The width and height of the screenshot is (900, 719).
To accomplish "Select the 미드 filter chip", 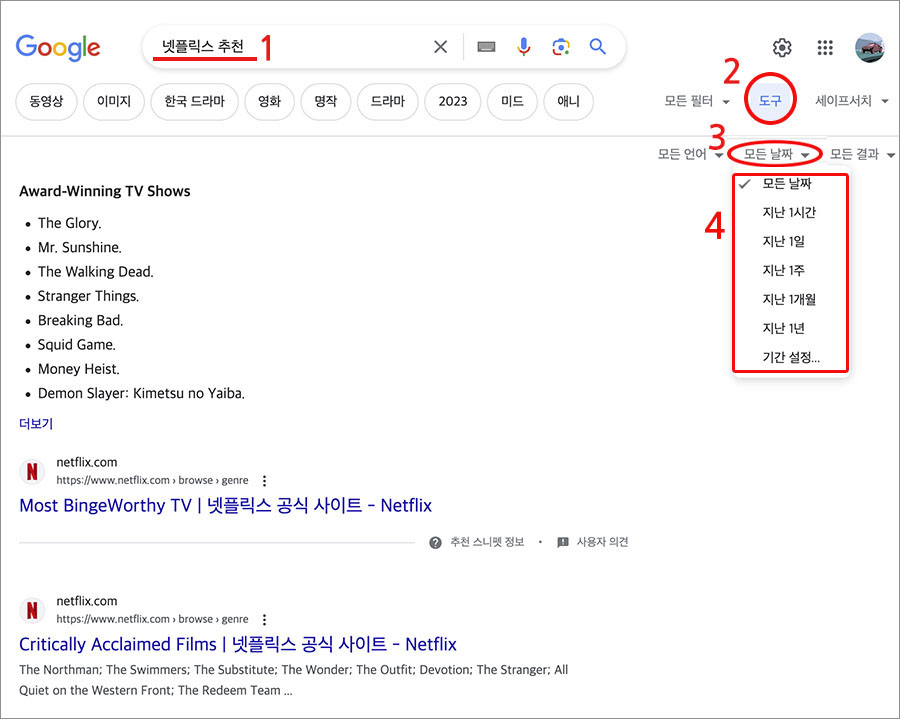I will pos(512,102).
